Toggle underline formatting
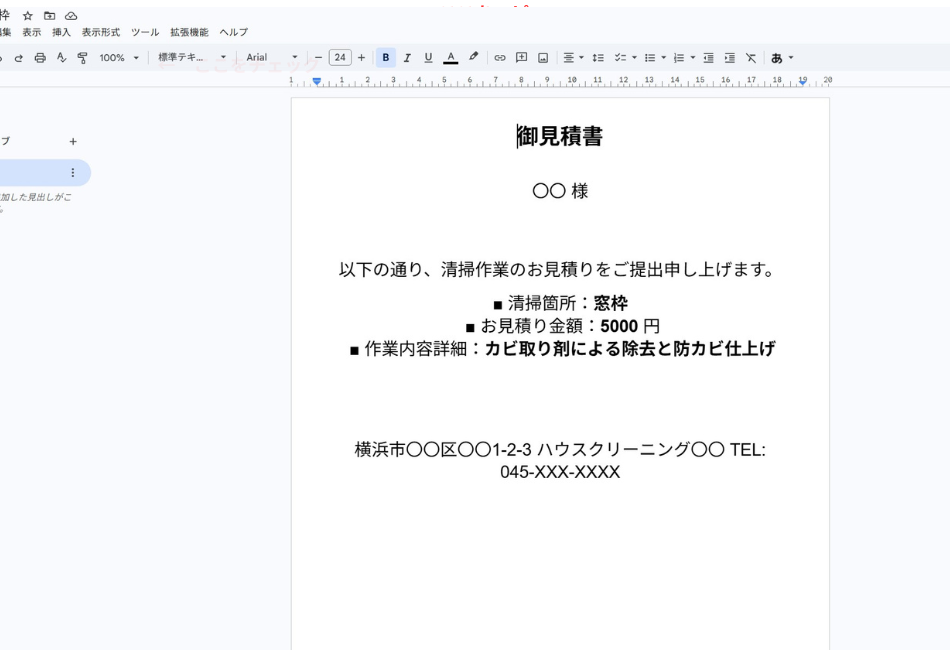Image resolution: width=950 pixels, height=650 pixels. [x=427, y=57]
